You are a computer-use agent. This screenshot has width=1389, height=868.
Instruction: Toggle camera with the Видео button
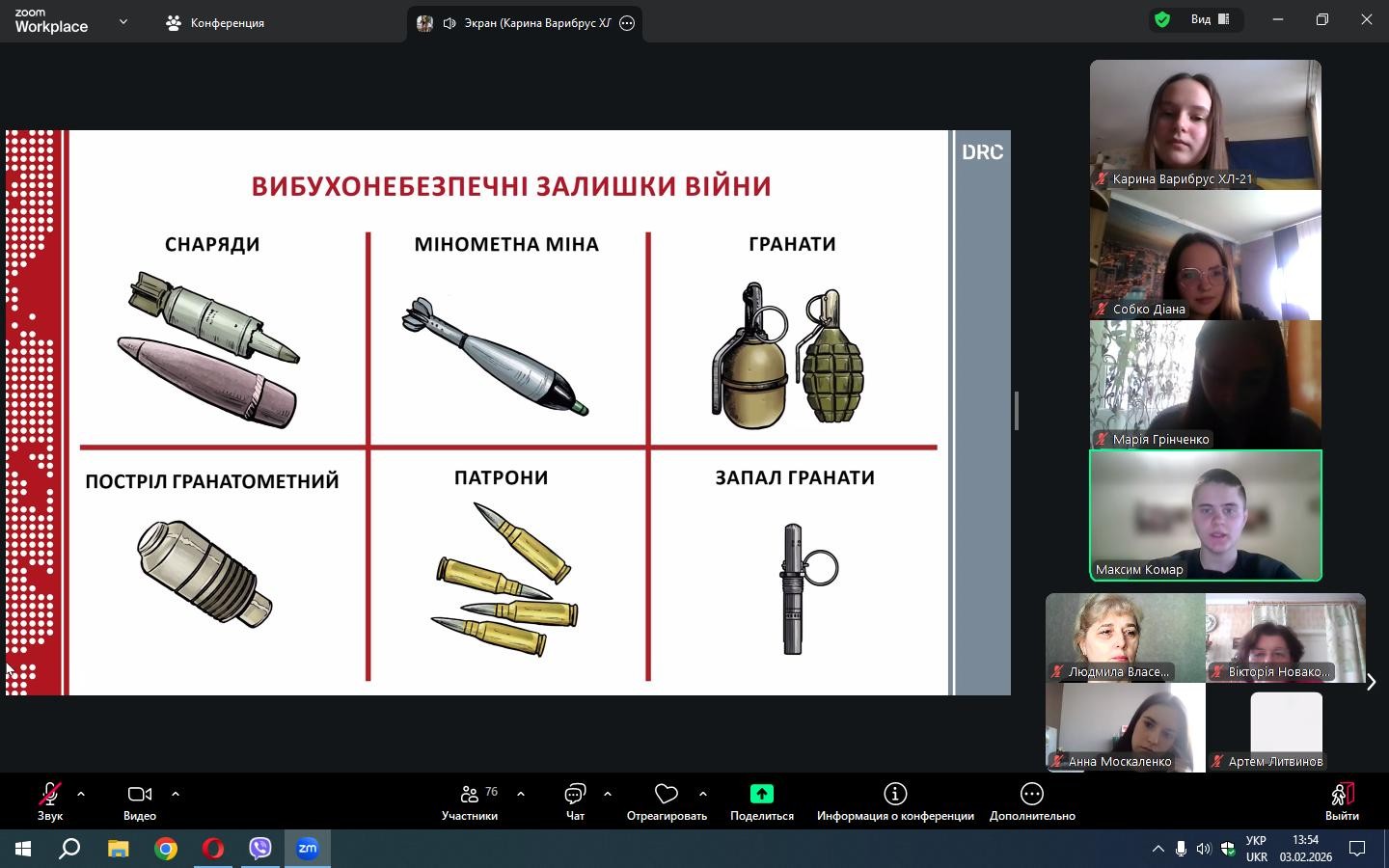[140, 800]
